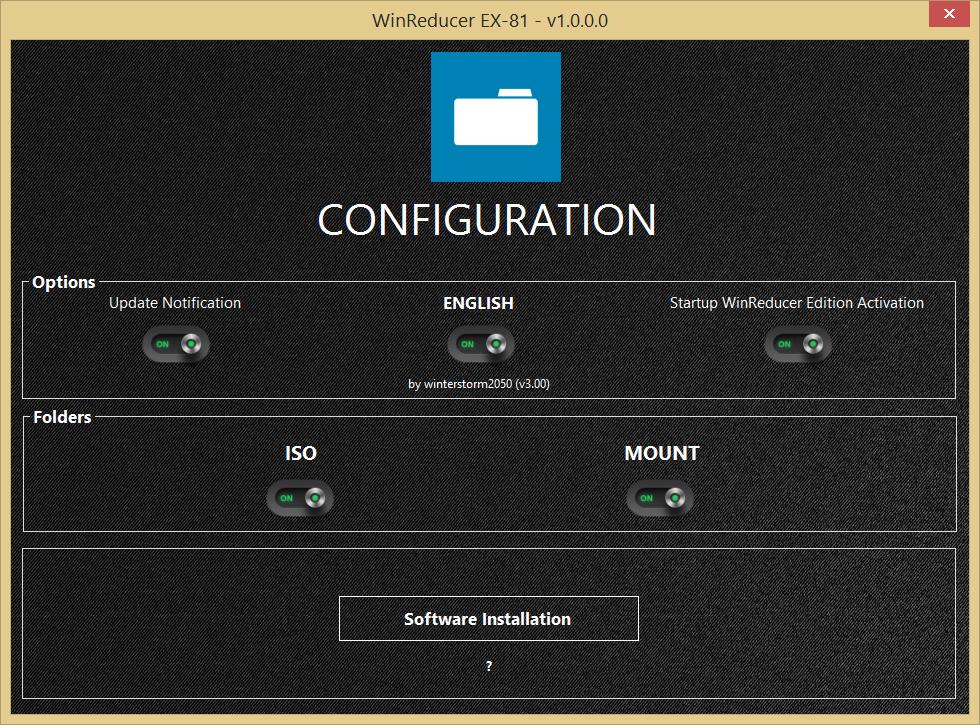Click the question mark help link
This screenshot has width=980, height=725.
(x=489, y=666)
